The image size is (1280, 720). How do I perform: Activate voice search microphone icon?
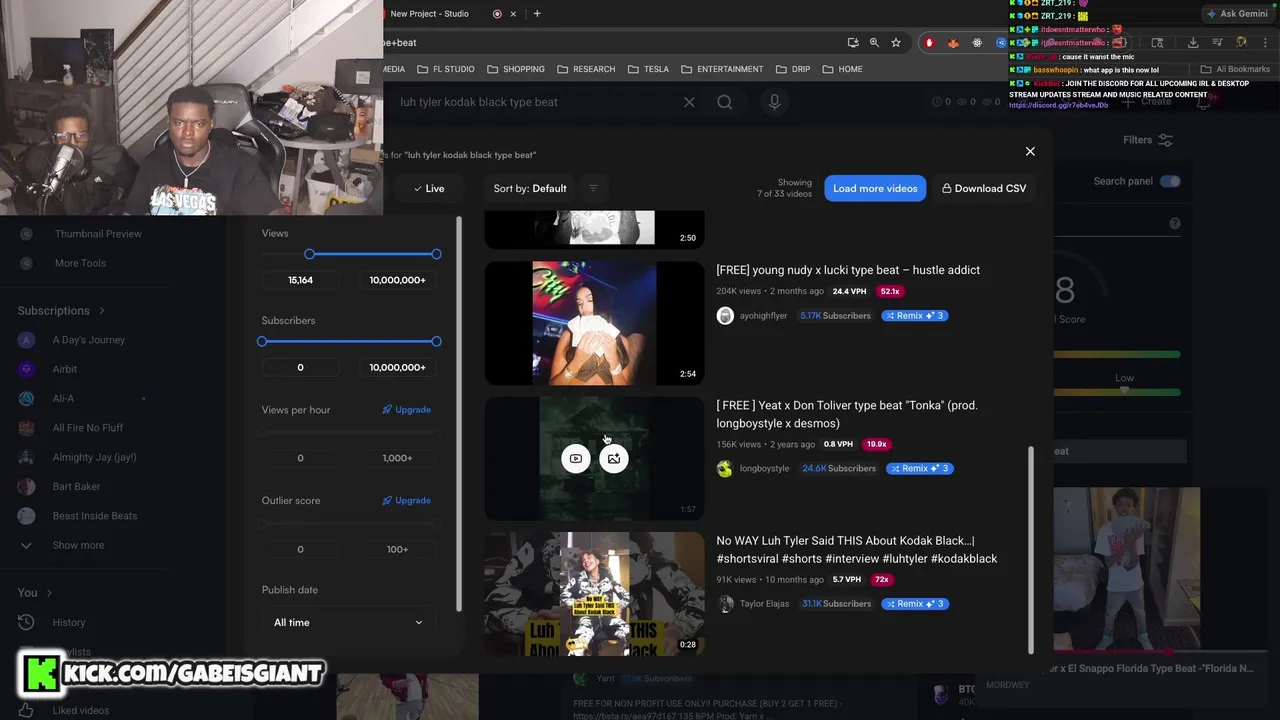(774, 102)
